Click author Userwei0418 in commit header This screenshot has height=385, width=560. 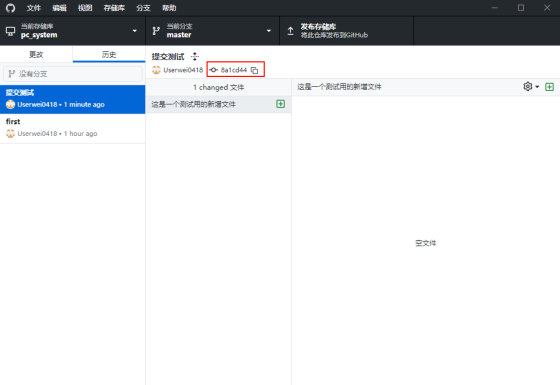point(183,70)
